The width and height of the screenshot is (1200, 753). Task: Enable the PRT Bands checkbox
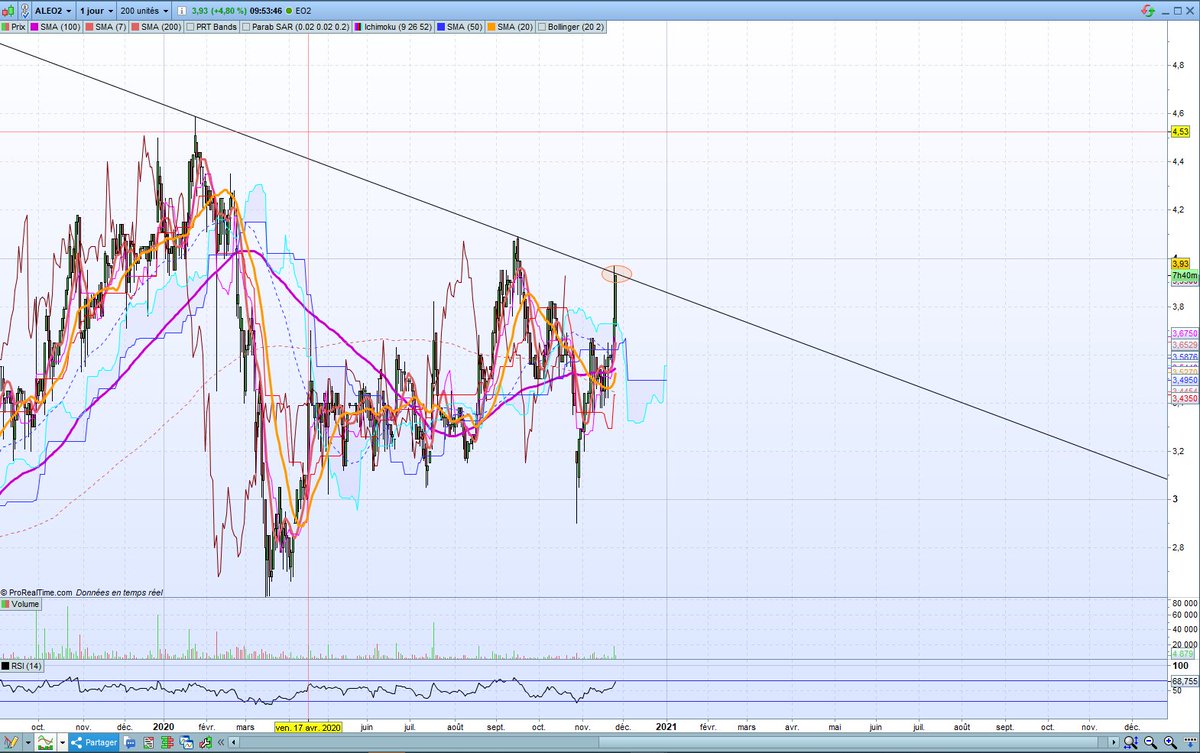pos(191,27)
